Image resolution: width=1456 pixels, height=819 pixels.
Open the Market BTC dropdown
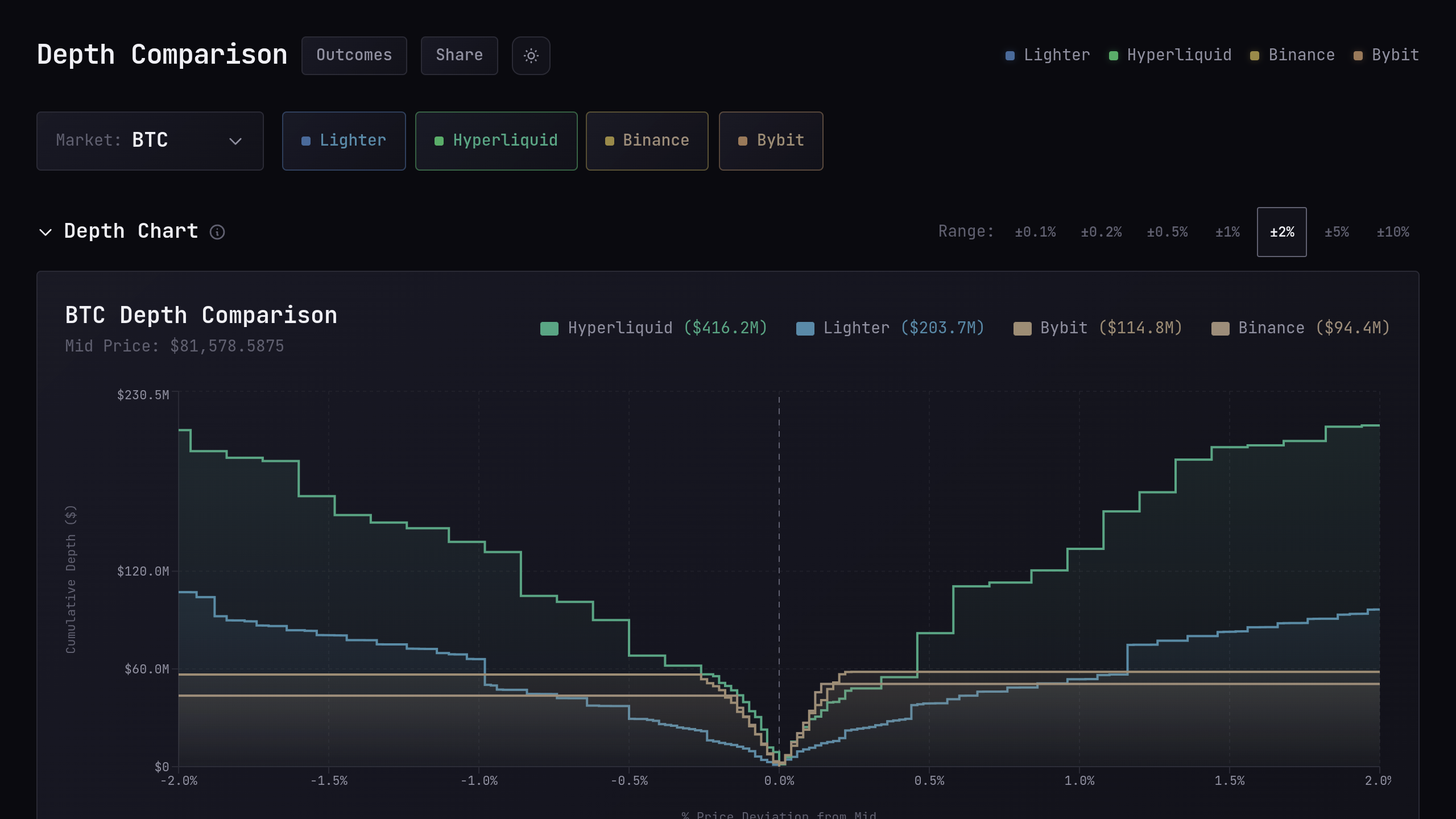(x=150, y=141)
